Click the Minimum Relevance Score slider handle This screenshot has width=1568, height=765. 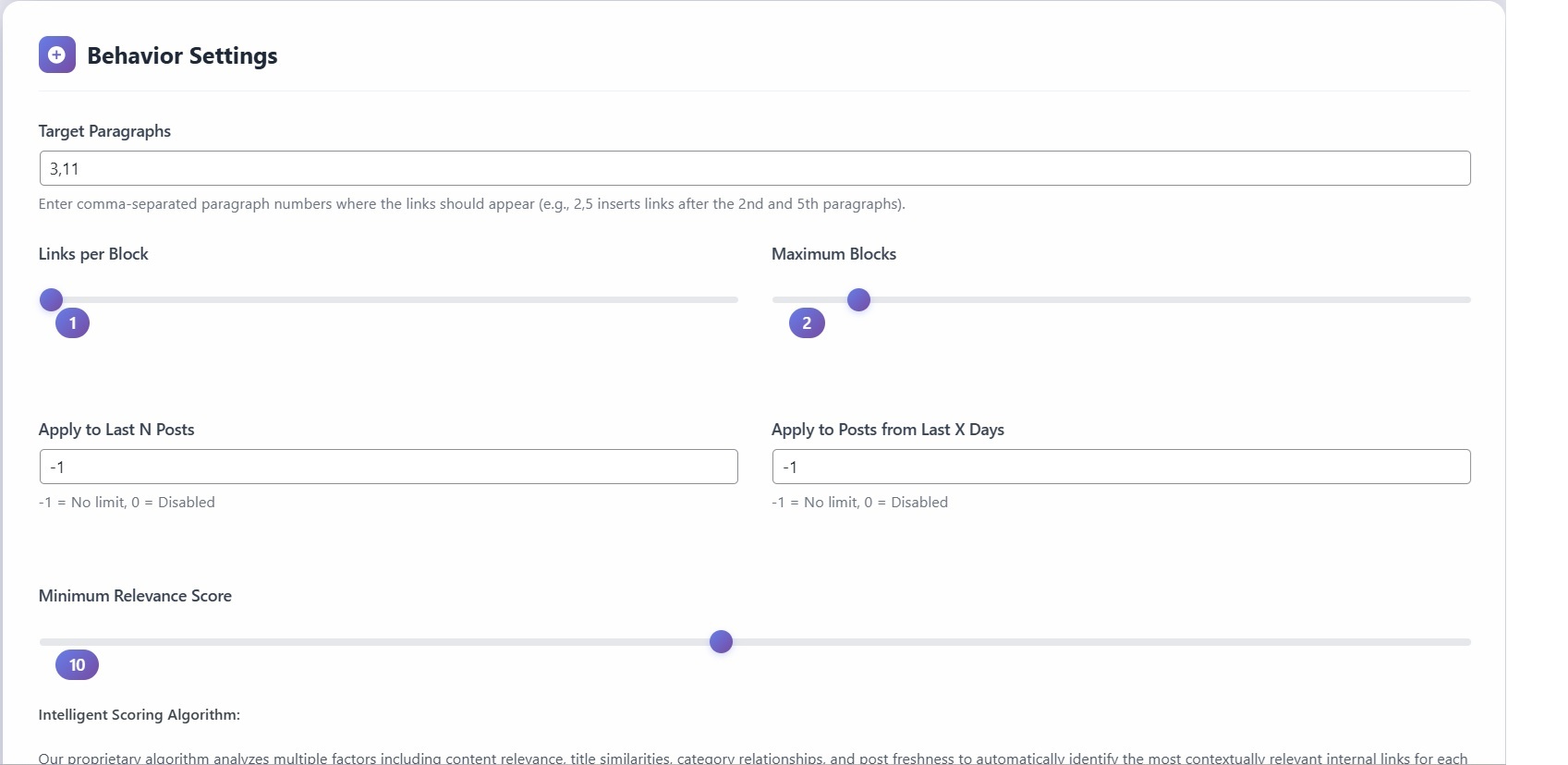tap(721, 641)
